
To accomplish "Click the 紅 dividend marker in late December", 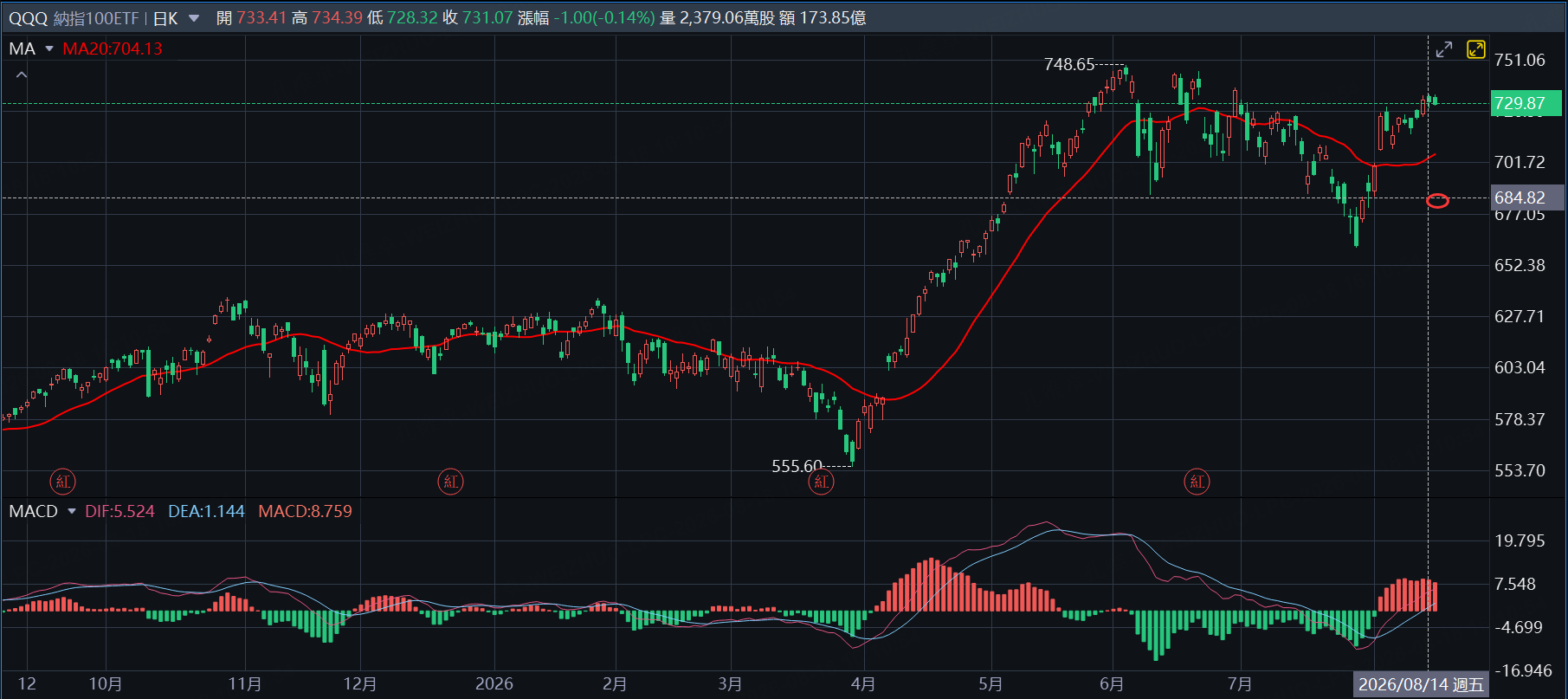I will click(x=451, y=482).
